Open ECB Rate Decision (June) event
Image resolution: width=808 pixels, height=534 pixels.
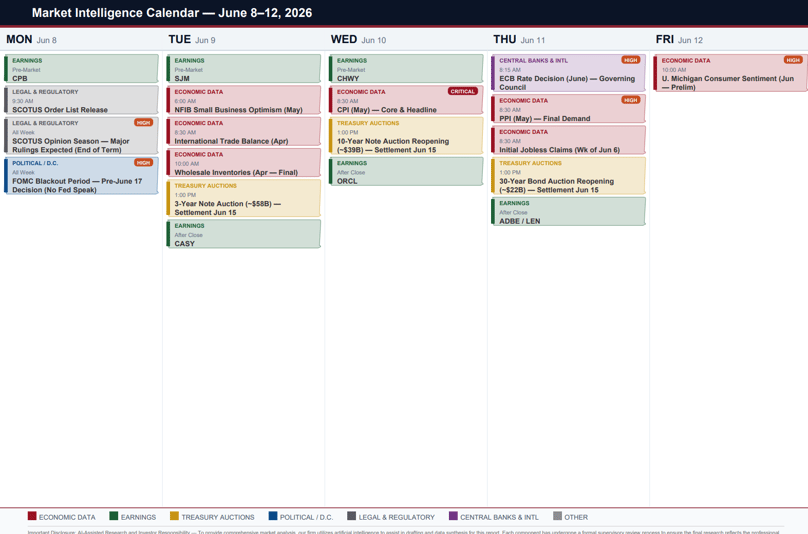pyautogui.click(x=568, y=73)
